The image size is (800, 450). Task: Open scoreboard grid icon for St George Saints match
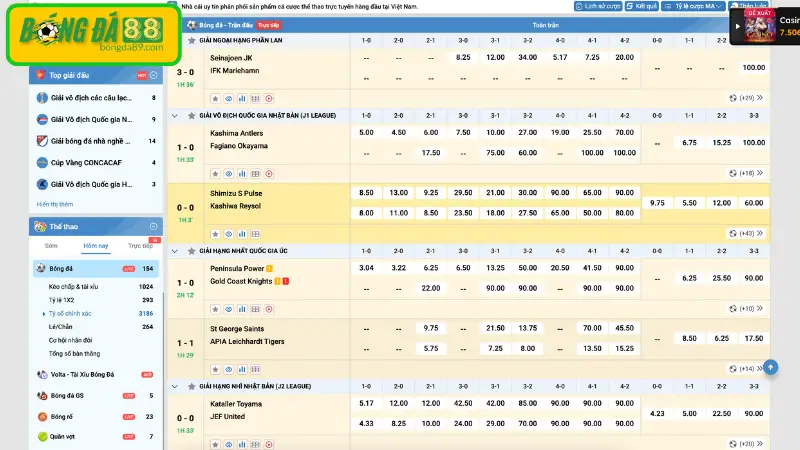pyautogui.click(x=255, y=369)
